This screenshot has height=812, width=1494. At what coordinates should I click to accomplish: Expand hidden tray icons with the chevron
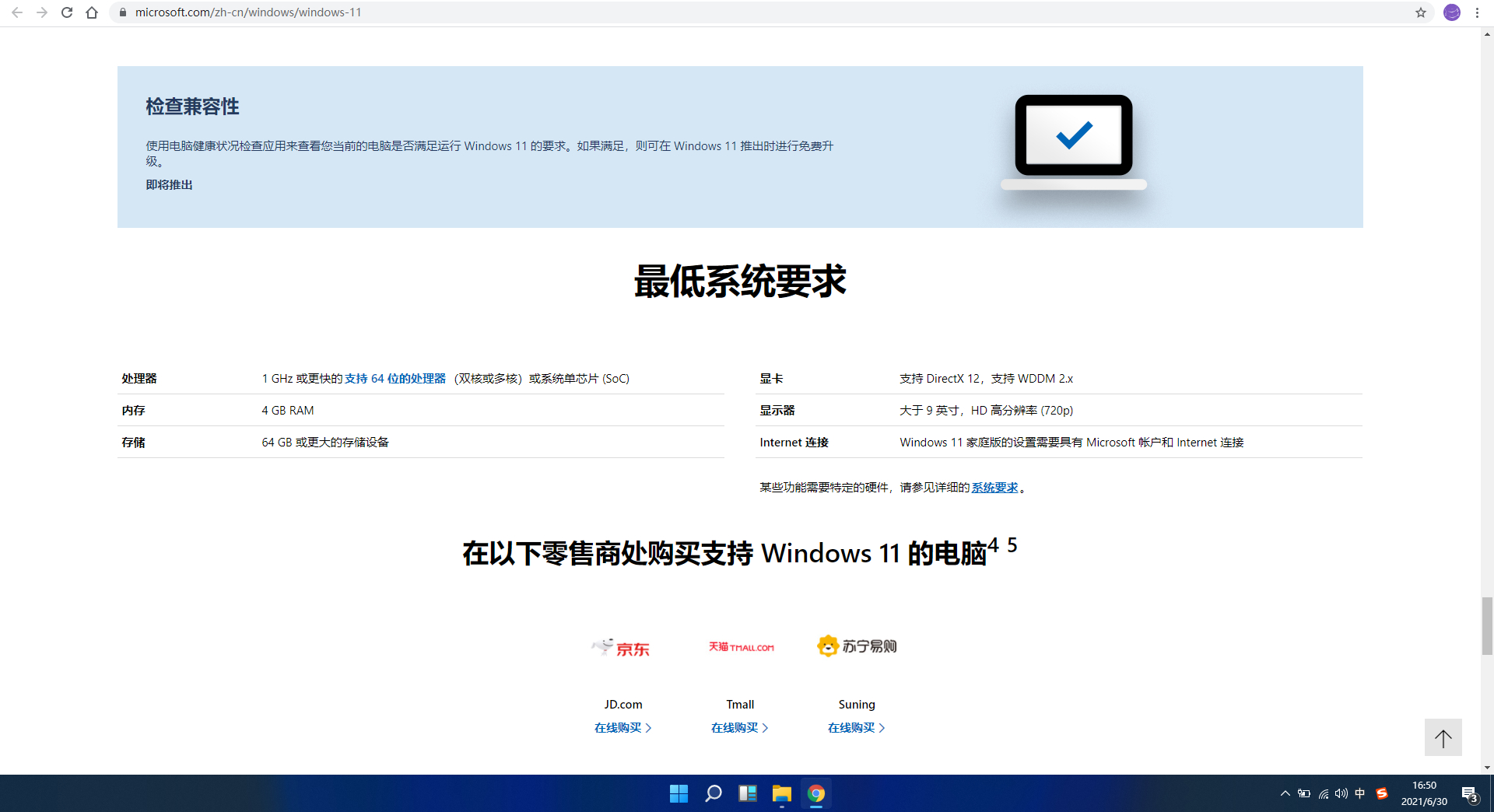[x=1285, y=793]
